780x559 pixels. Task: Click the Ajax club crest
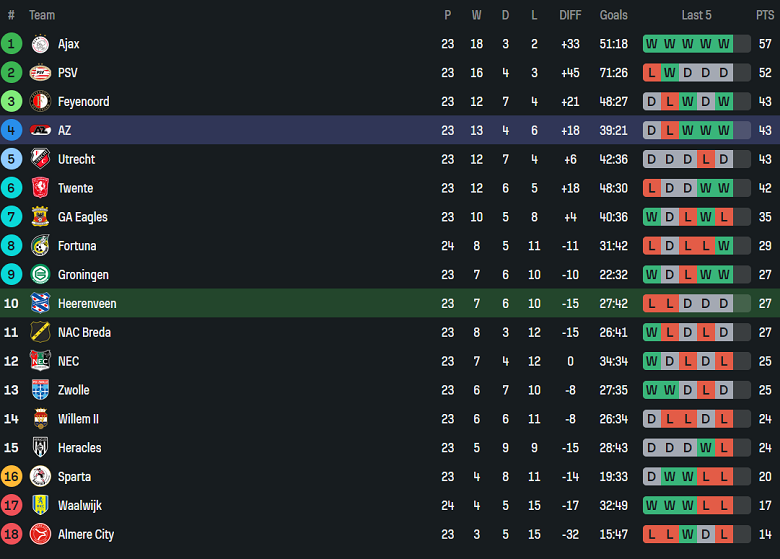click(x=40, y=44)
